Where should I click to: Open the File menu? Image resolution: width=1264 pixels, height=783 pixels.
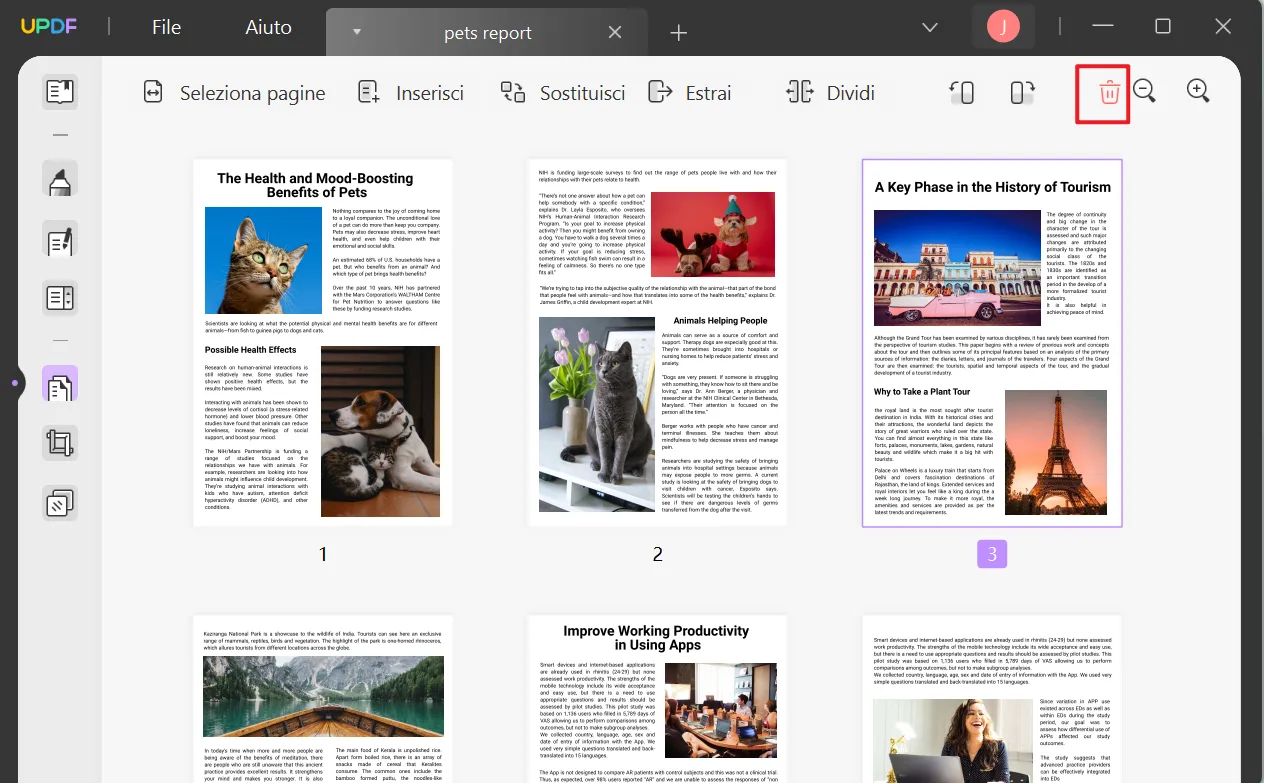166,27
